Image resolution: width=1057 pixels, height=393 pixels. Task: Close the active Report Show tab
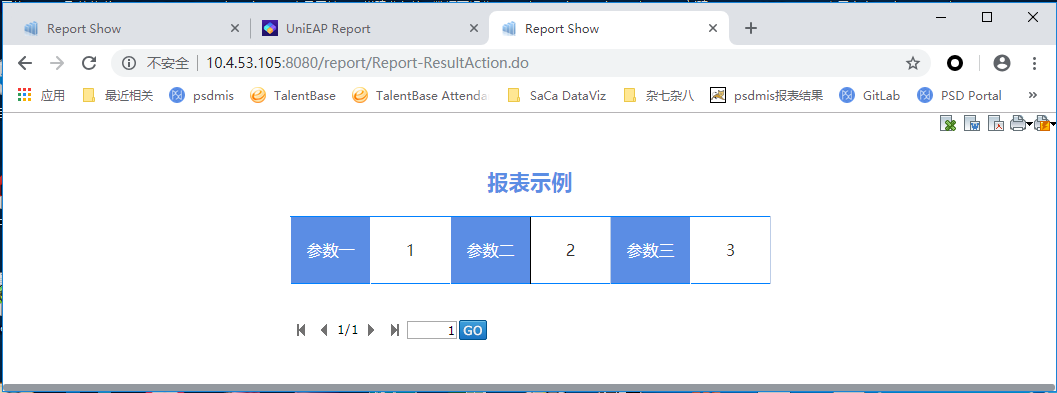pos(713,28)
